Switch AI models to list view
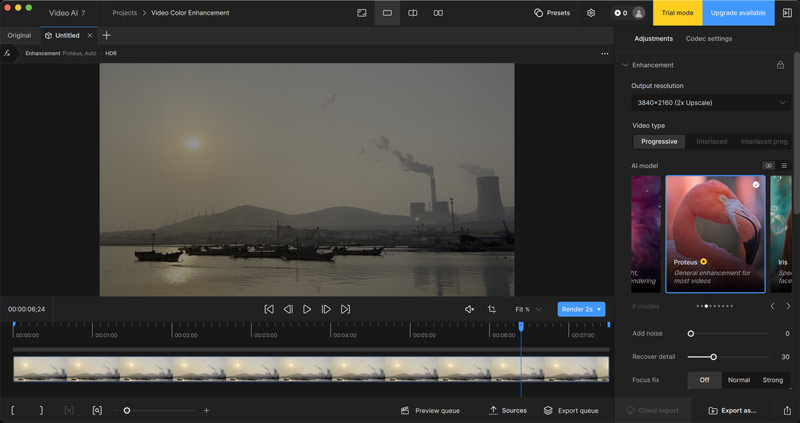Screen dimensions: 800x423 point(784,166)
